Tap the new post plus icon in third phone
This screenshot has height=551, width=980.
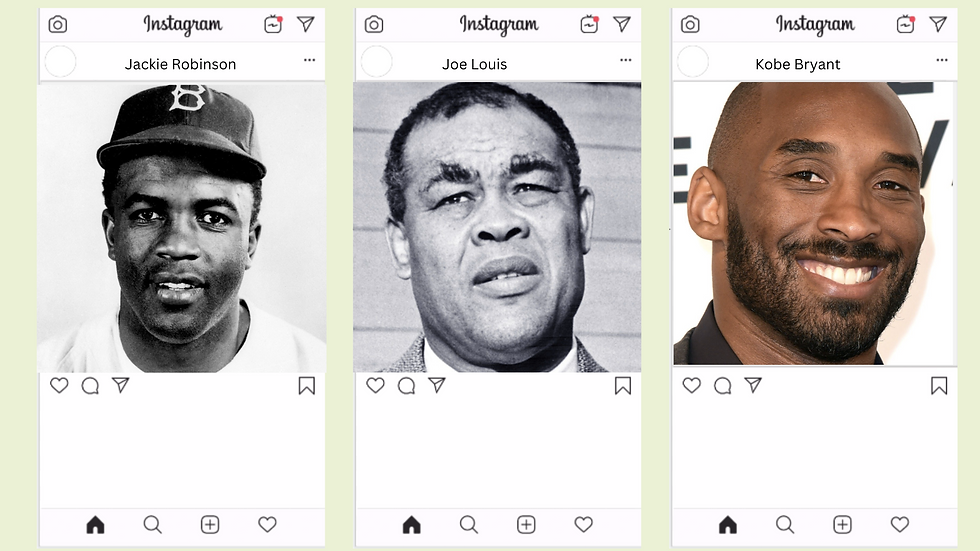coord(842,525)
